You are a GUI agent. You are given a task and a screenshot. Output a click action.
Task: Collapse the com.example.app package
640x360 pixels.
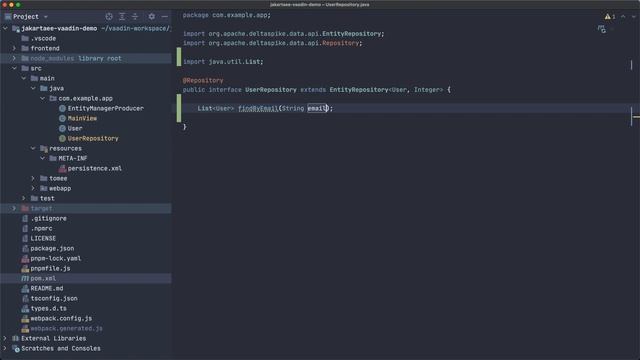point(42,98)
